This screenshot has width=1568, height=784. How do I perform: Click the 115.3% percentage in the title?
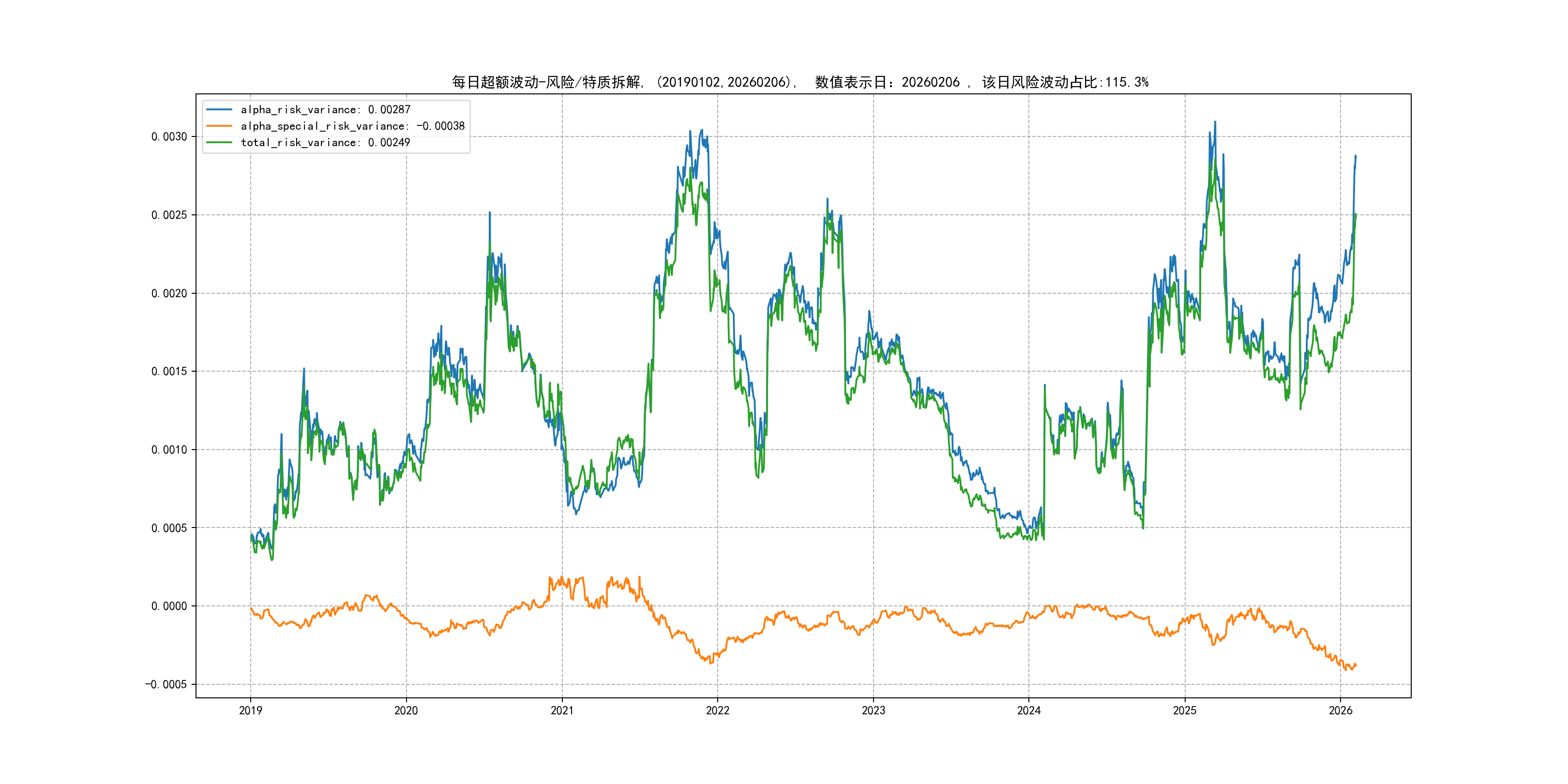[x=1127, y=82]
